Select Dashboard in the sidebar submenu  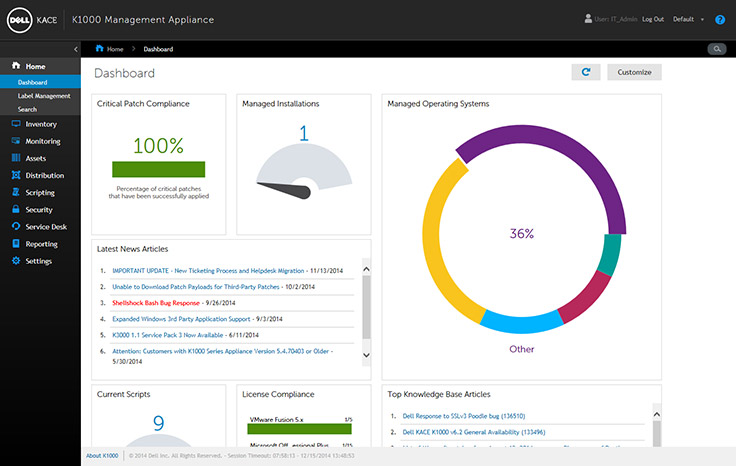click(40, 82)
